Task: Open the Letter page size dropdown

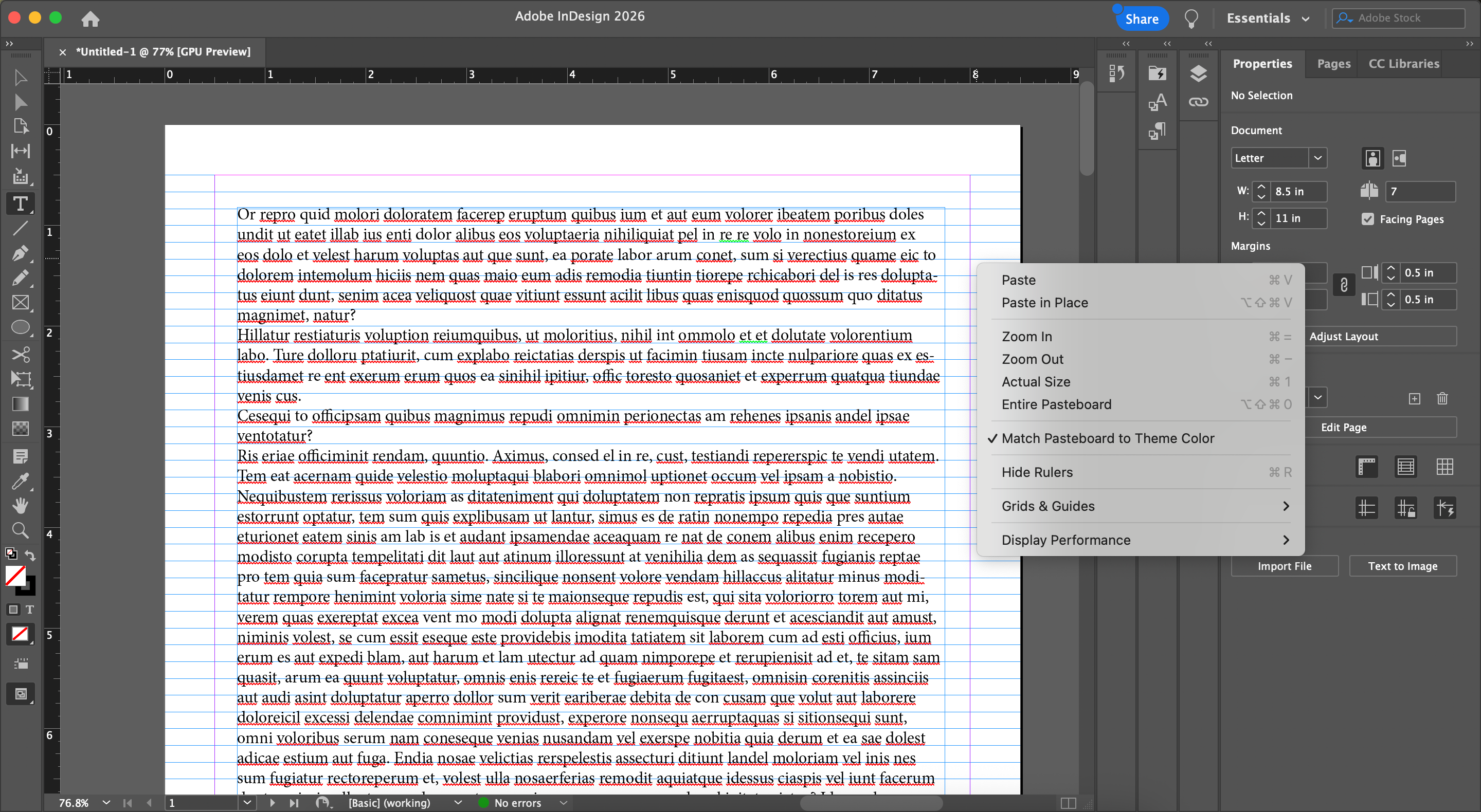Action: coord(1317,158)
